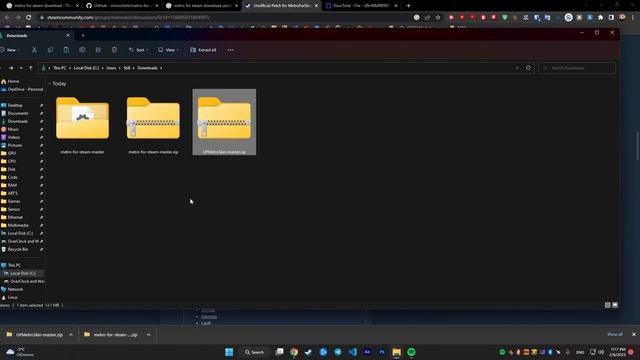
Task: Open Desktop in Quick access
Action: tap(15, 105)
